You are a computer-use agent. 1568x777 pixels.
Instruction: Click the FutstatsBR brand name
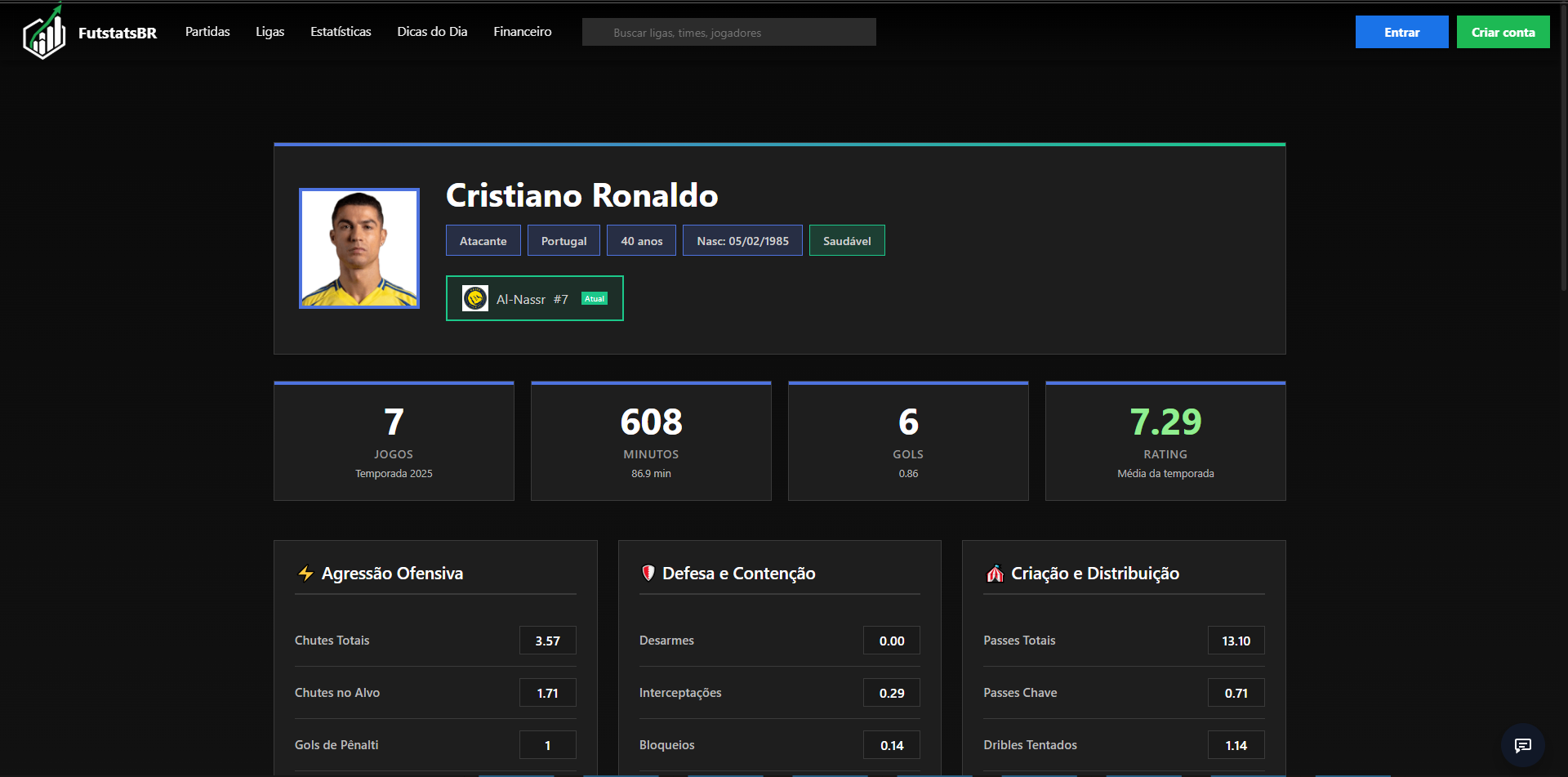pyautogui.click(x=118, y=33)
